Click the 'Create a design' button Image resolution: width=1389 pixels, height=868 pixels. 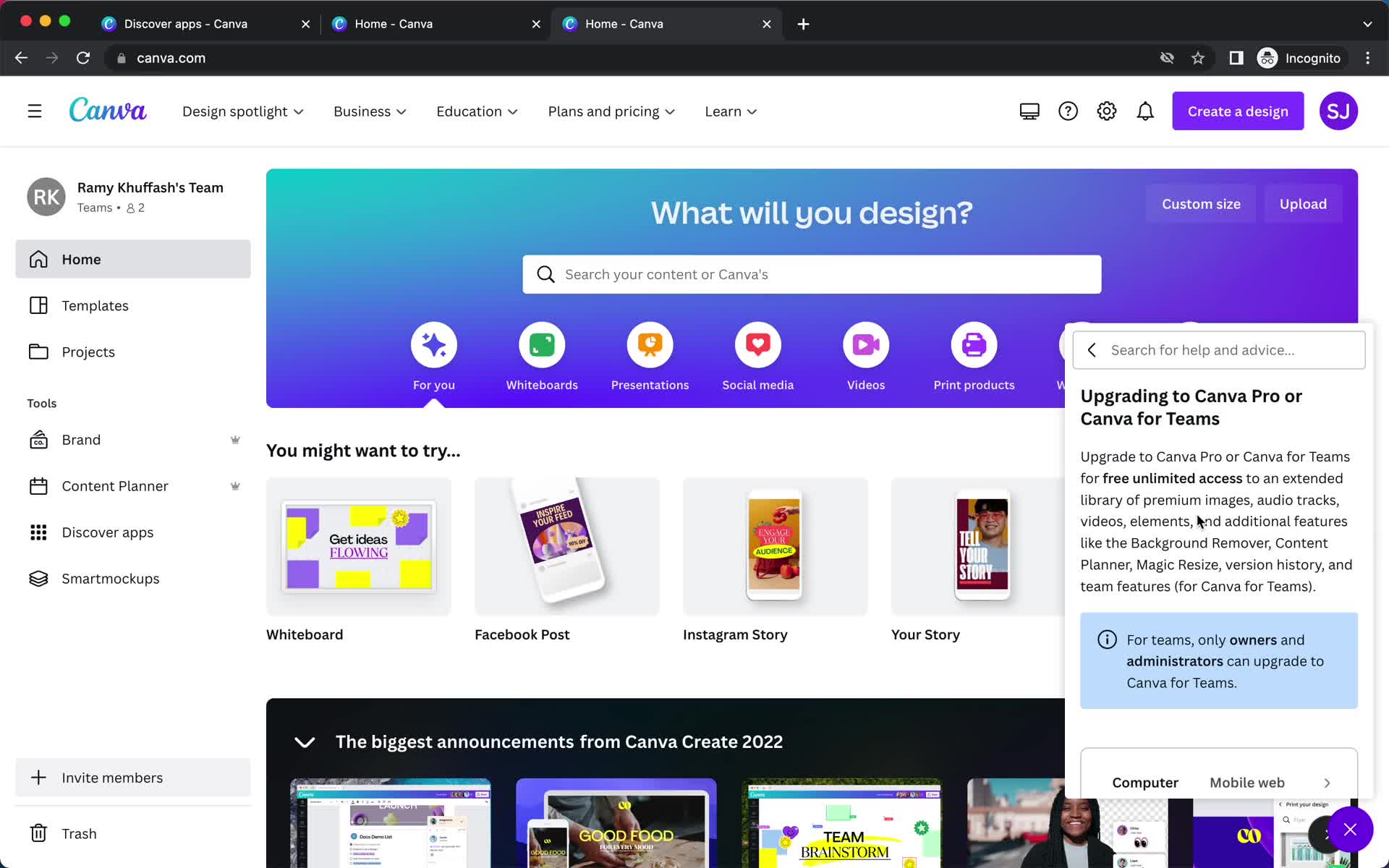click(x=1237, y=111)
